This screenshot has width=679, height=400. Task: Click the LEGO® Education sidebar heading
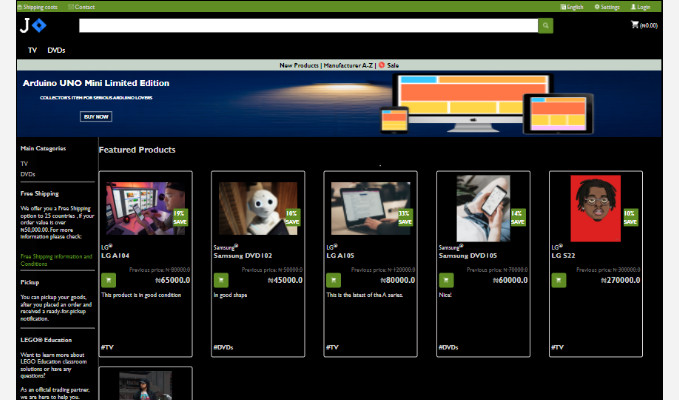46,340
